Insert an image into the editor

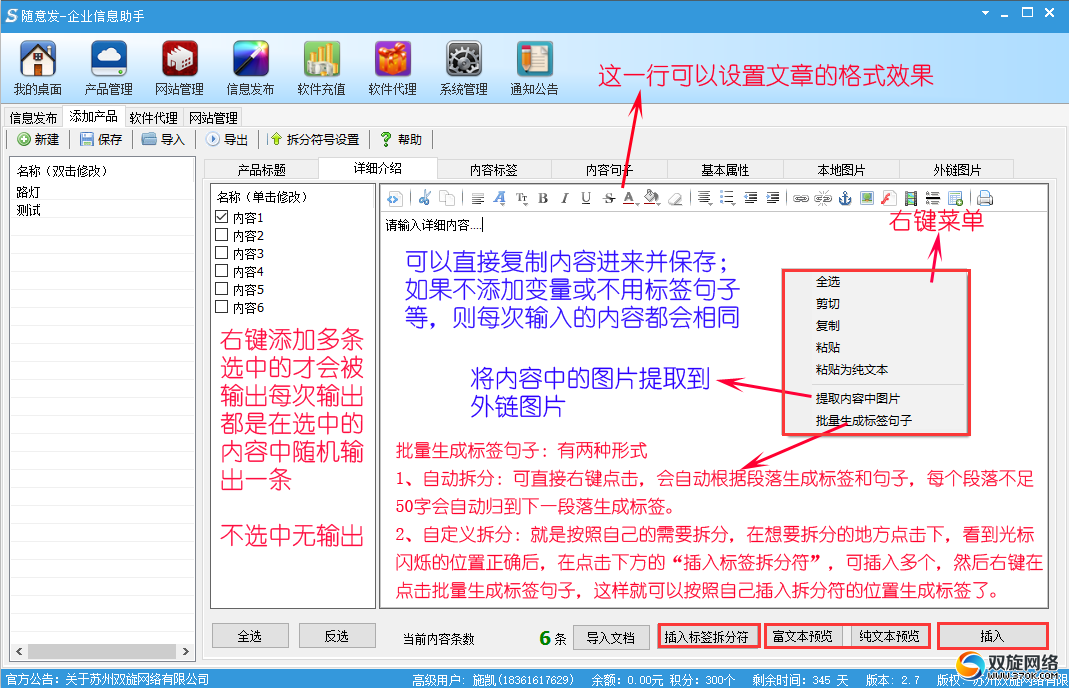[x=867, y=198]
